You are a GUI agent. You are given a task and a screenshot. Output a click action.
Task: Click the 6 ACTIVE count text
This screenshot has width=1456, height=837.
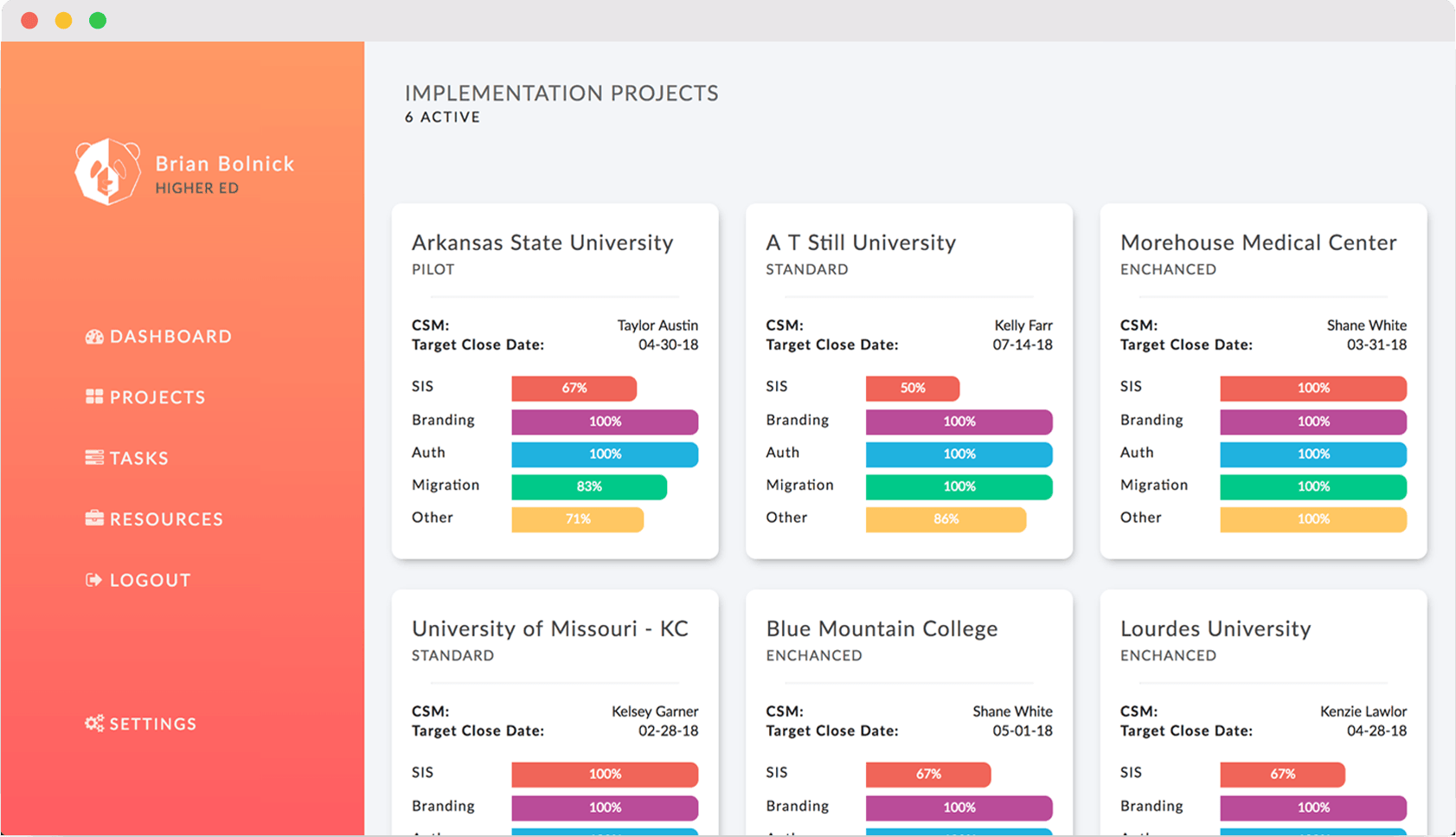[x=442, y=118]
